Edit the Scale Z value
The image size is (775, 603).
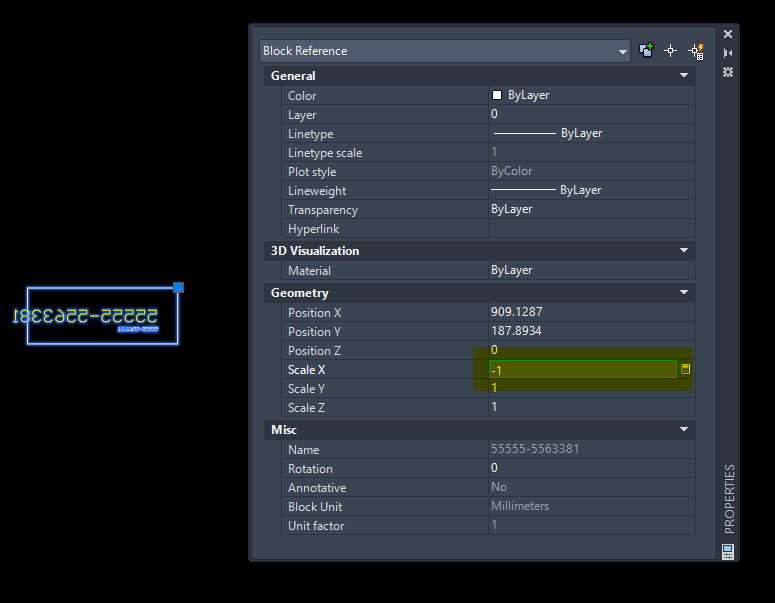coord(592,407)
